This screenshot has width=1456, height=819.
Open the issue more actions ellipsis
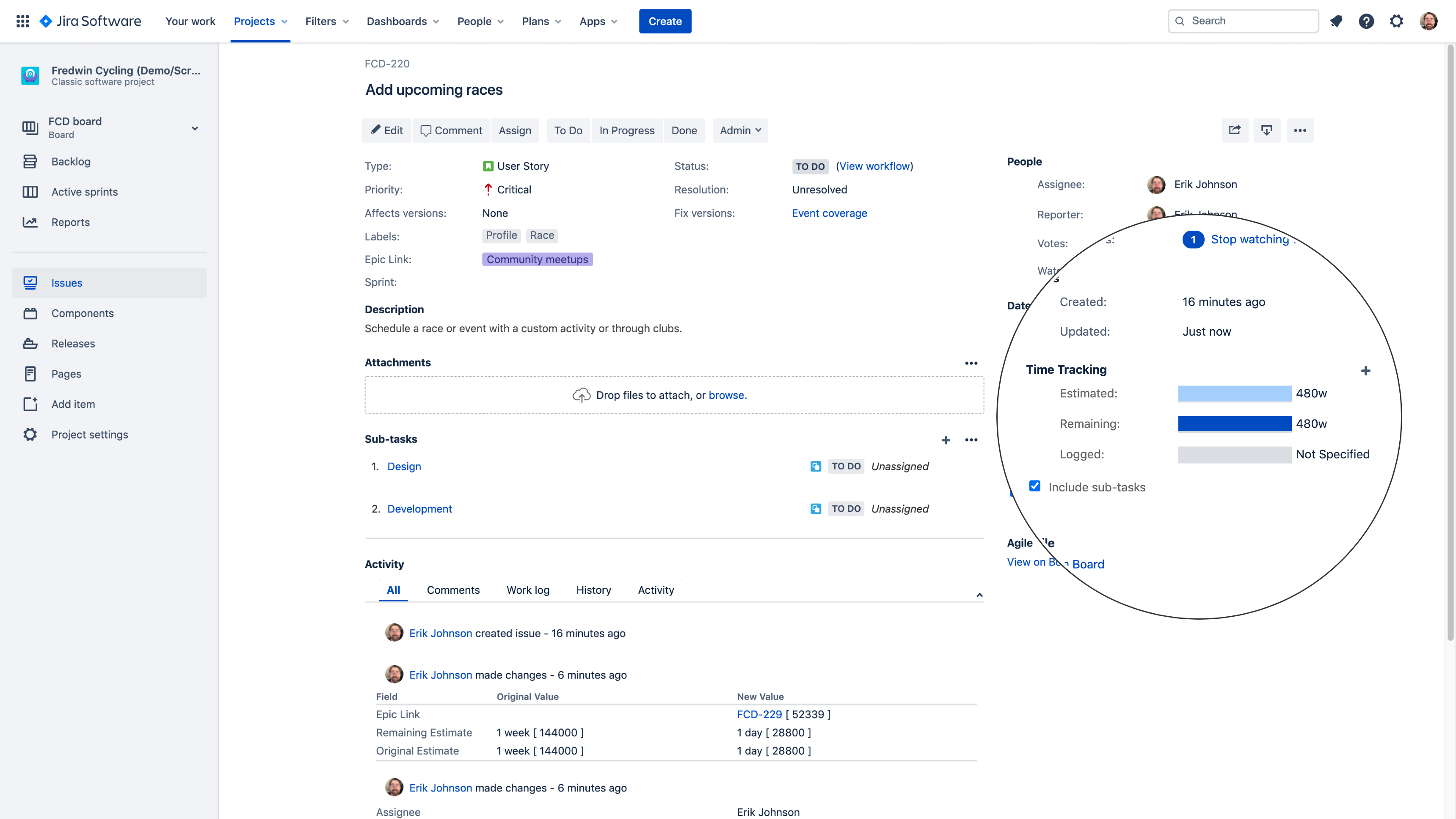(1300, 130)
